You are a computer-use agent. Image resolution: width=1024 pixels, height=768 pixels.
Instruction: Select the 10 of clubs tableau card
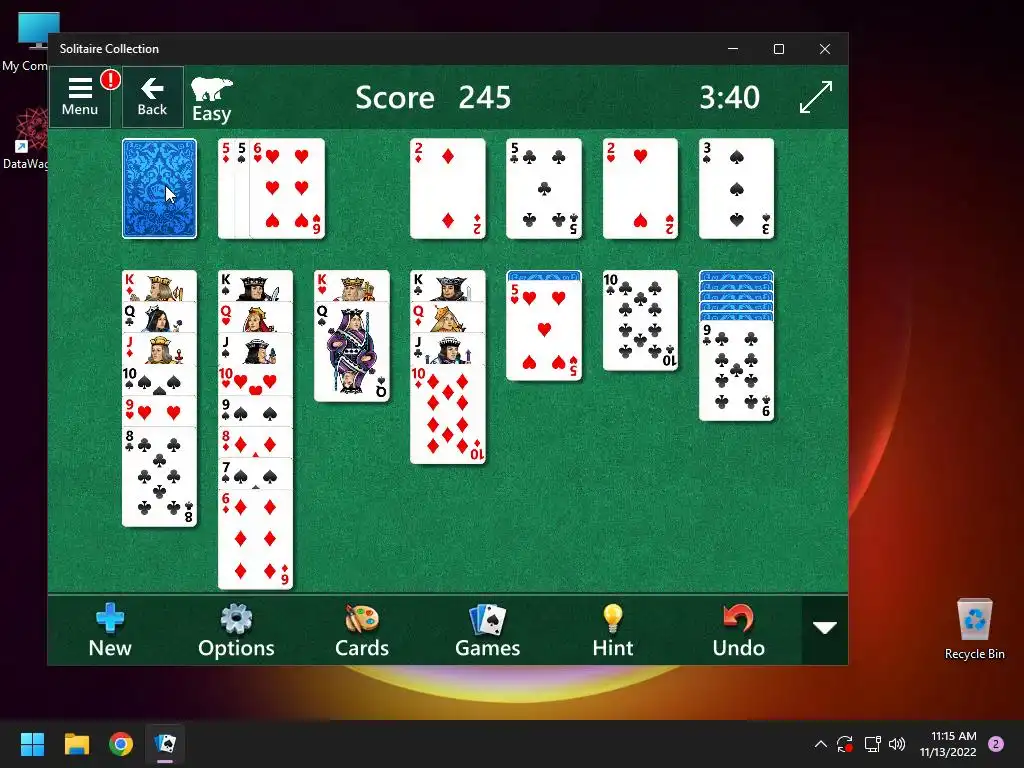[x=640, y=321]
